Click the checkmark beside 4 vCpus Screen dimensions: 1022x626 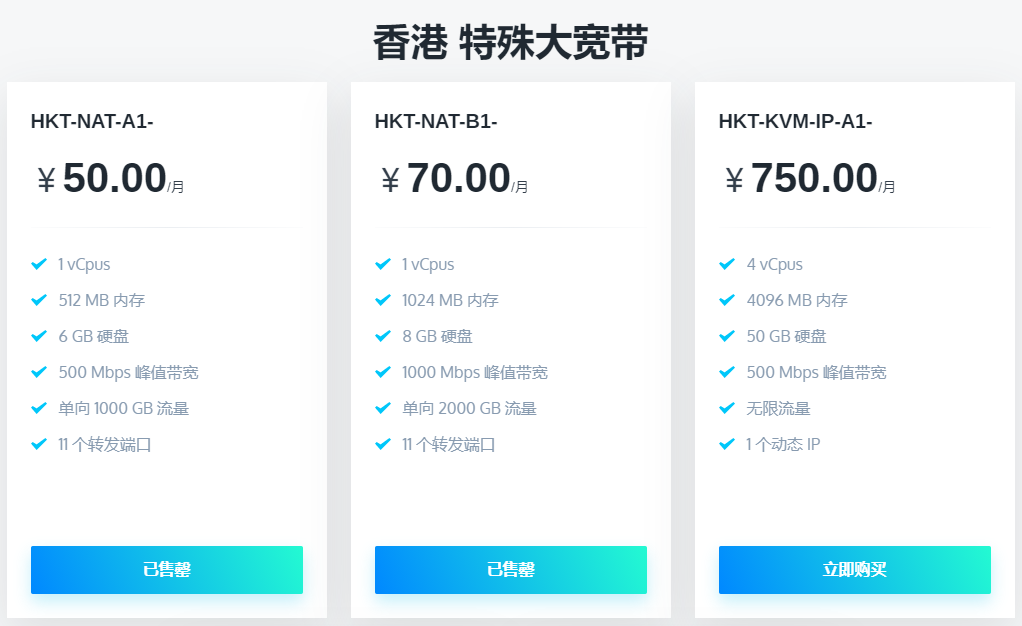pyautogui.click(x=727, y=264)
